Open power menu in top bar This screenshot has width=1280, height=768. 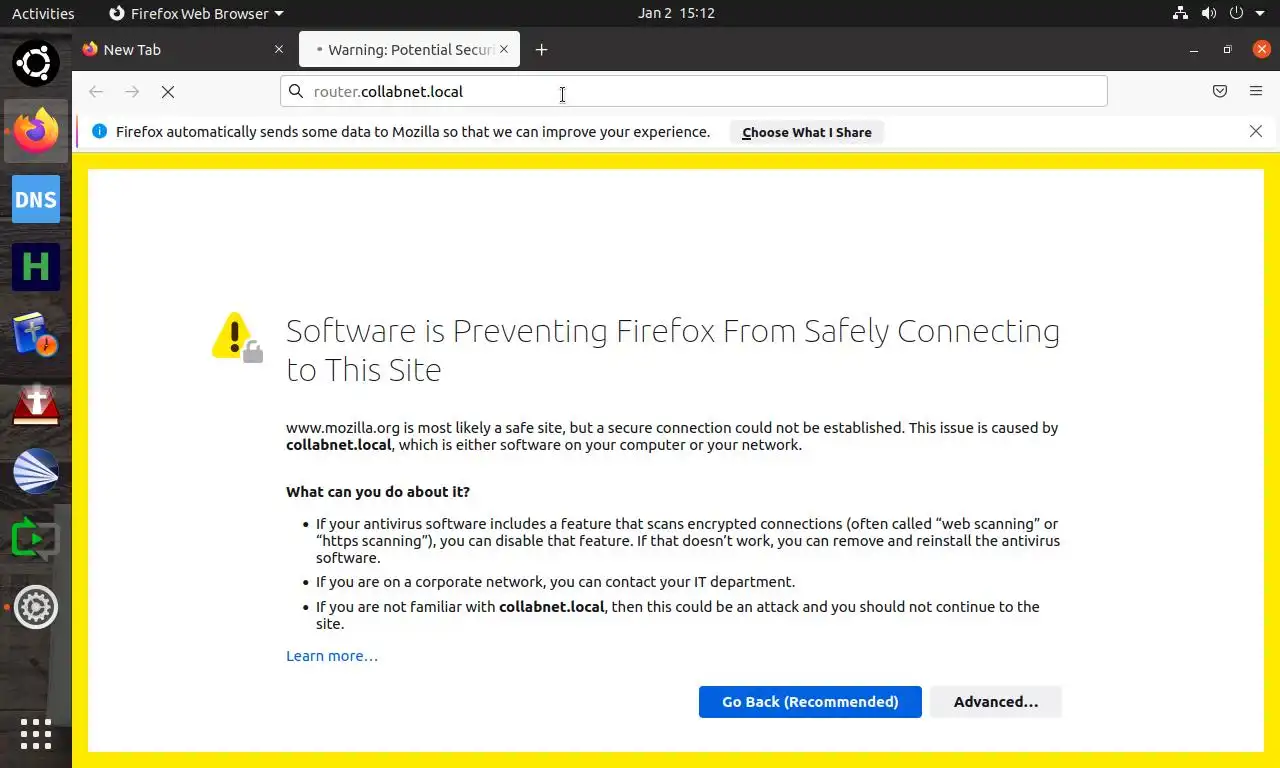[1236, 13]
